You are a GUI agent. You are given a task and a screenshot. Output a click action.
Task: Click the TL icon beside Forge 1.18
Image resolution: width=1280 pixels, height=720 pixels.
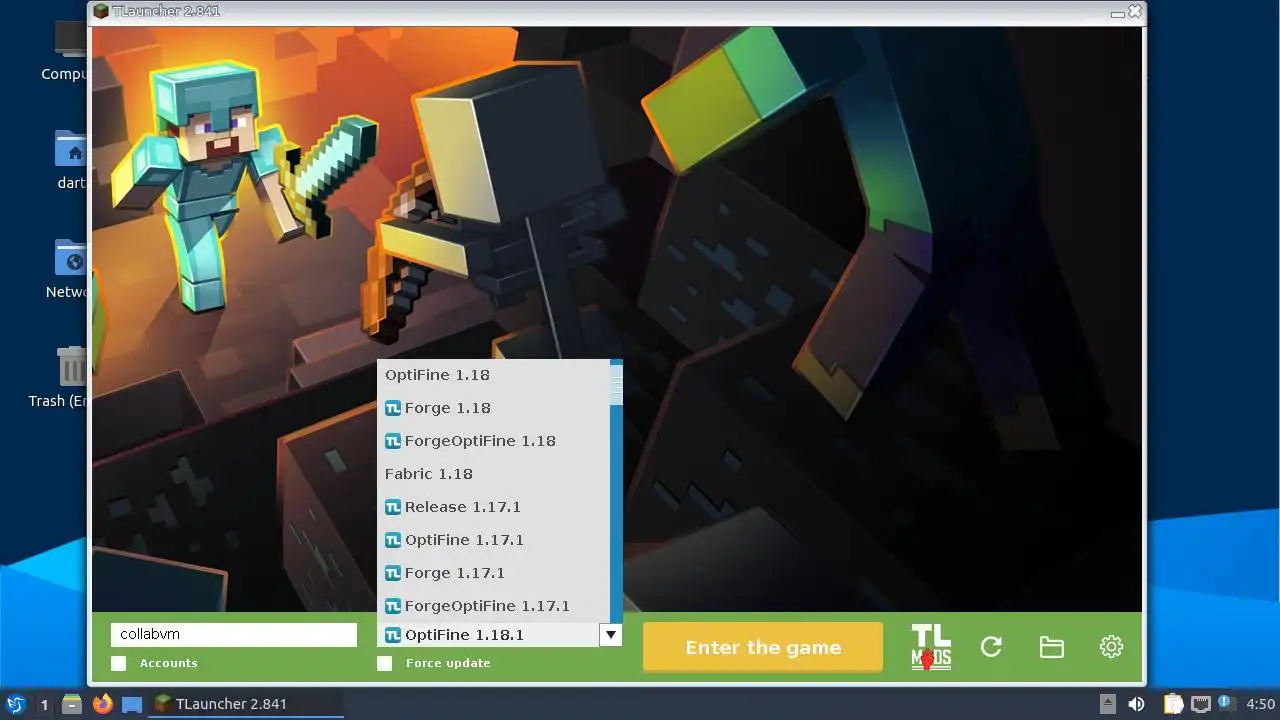click(x=393, y=408)
